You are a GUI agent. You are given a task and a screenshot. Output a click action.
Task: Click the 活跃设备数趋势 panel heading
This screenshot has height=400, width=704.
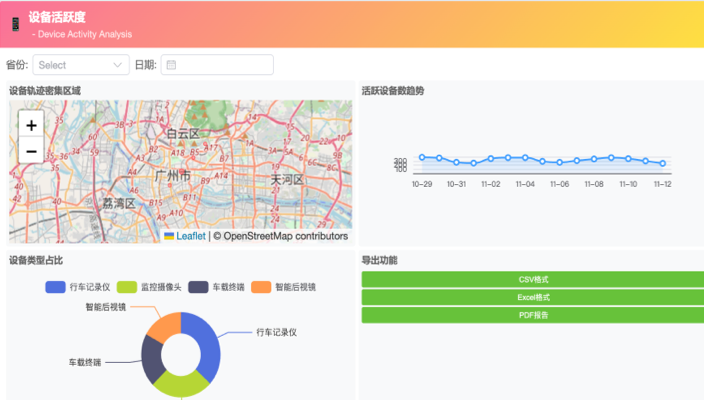click(393, 91)
